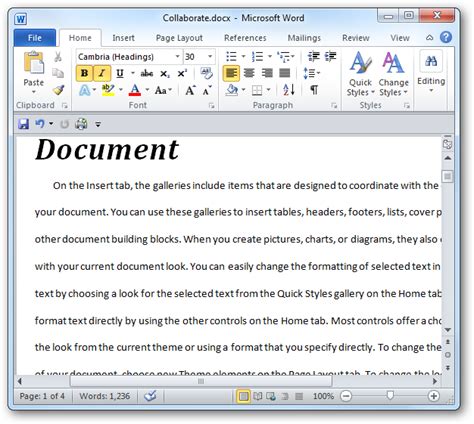This screenshot has height=424, width=474.
Task: Toggle Italic formatting off
Action: pyautogui.click(x=102, y=73)
